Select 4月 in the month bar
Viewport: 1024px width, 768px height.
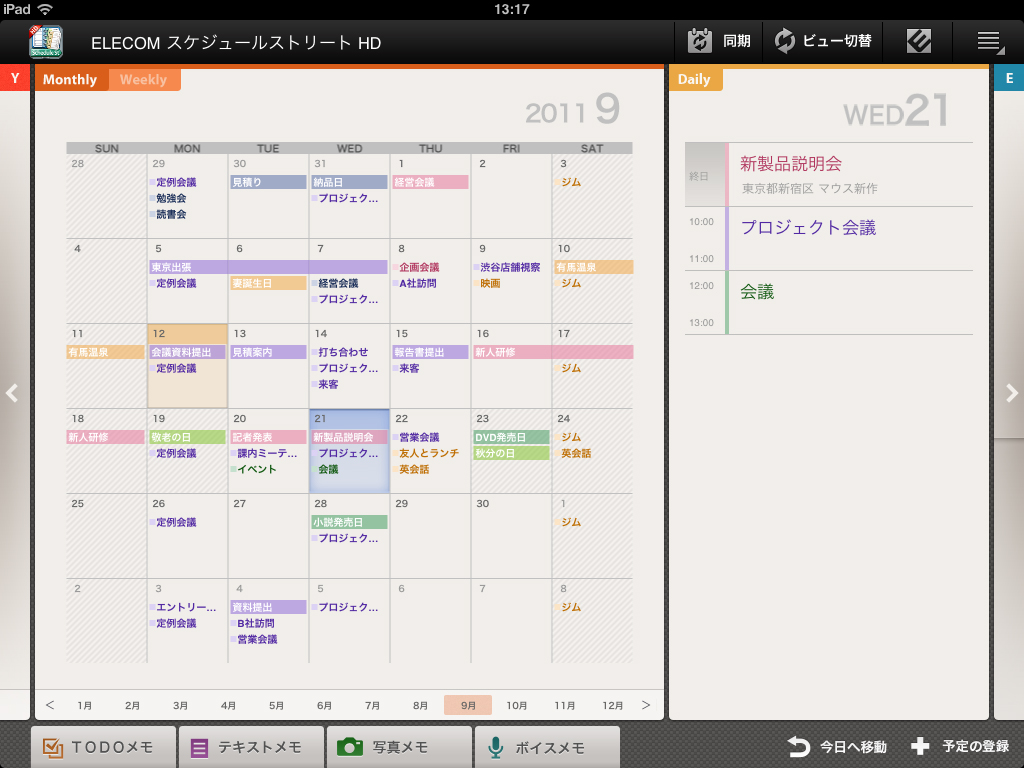(228, 705)
